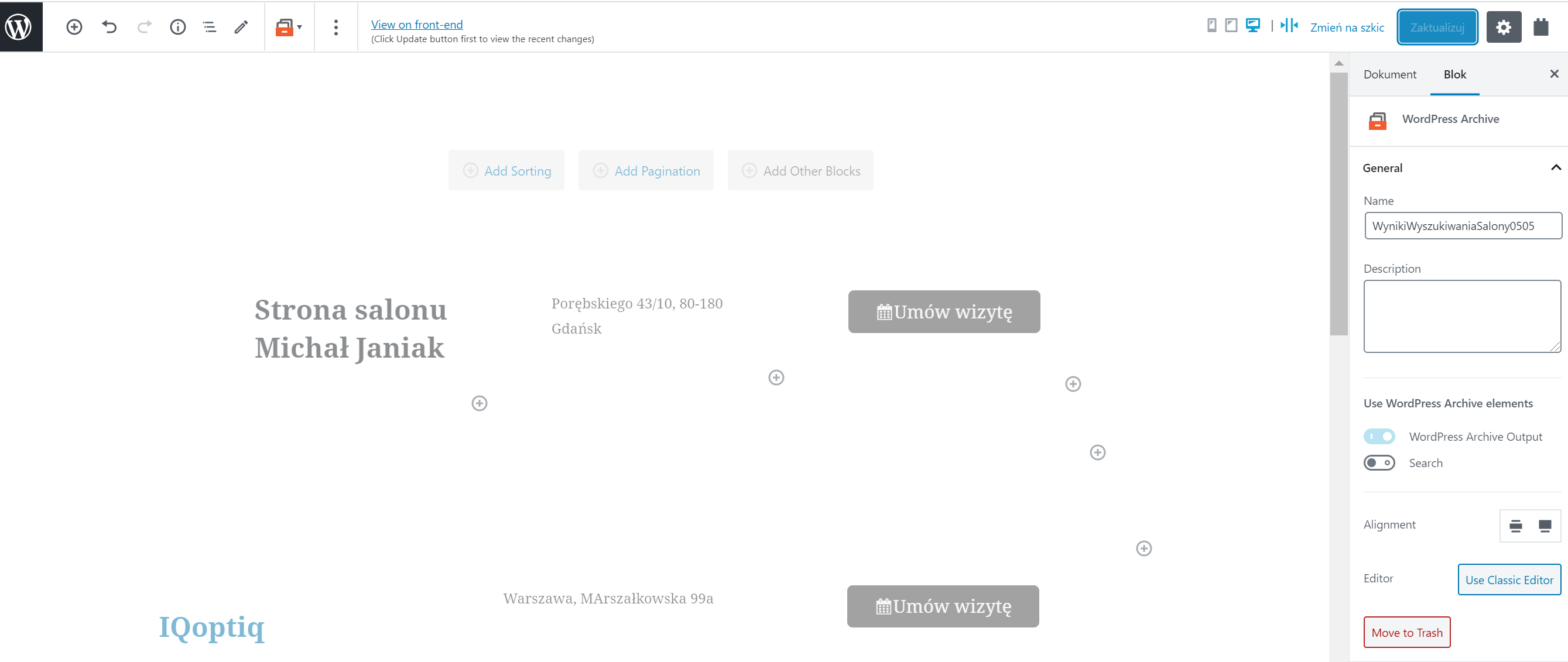
Task: Click the blue arrows width icon
Action: (x=1289, y=26)
